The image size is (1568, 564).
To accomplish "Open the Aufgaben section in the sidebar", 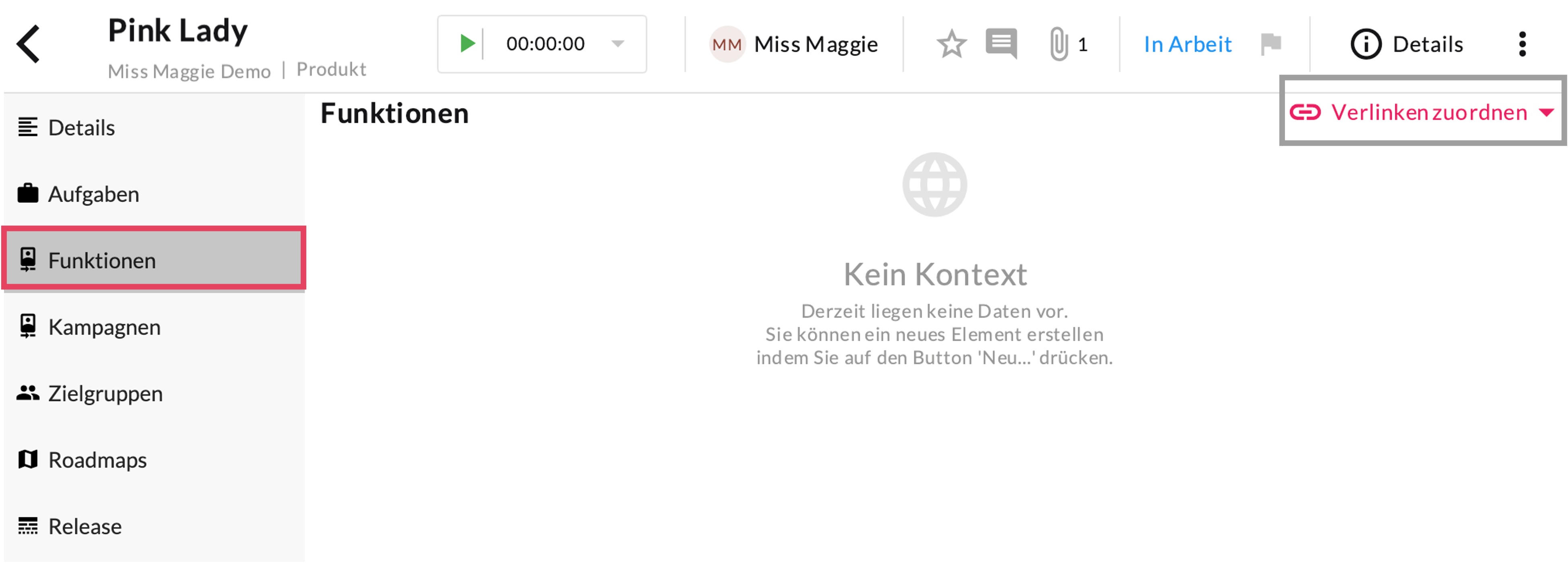I will [x=93, y=194].
